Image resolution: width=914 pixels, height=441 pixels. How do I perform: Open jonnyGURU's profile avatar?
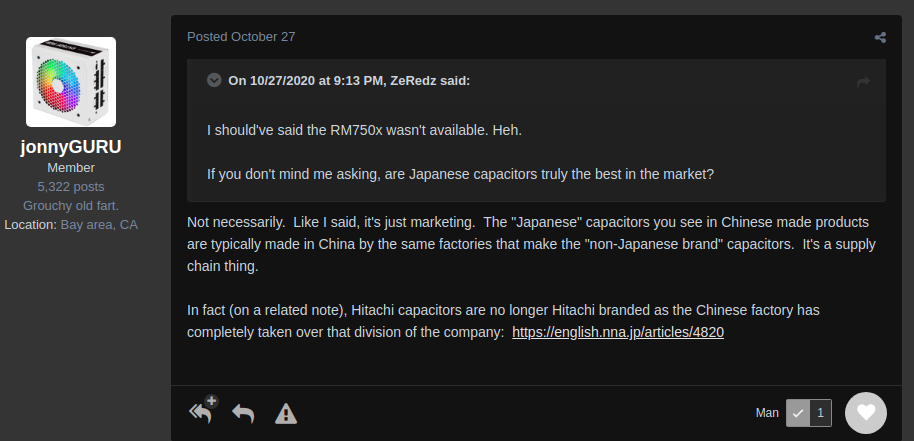[x=71, y=82]
